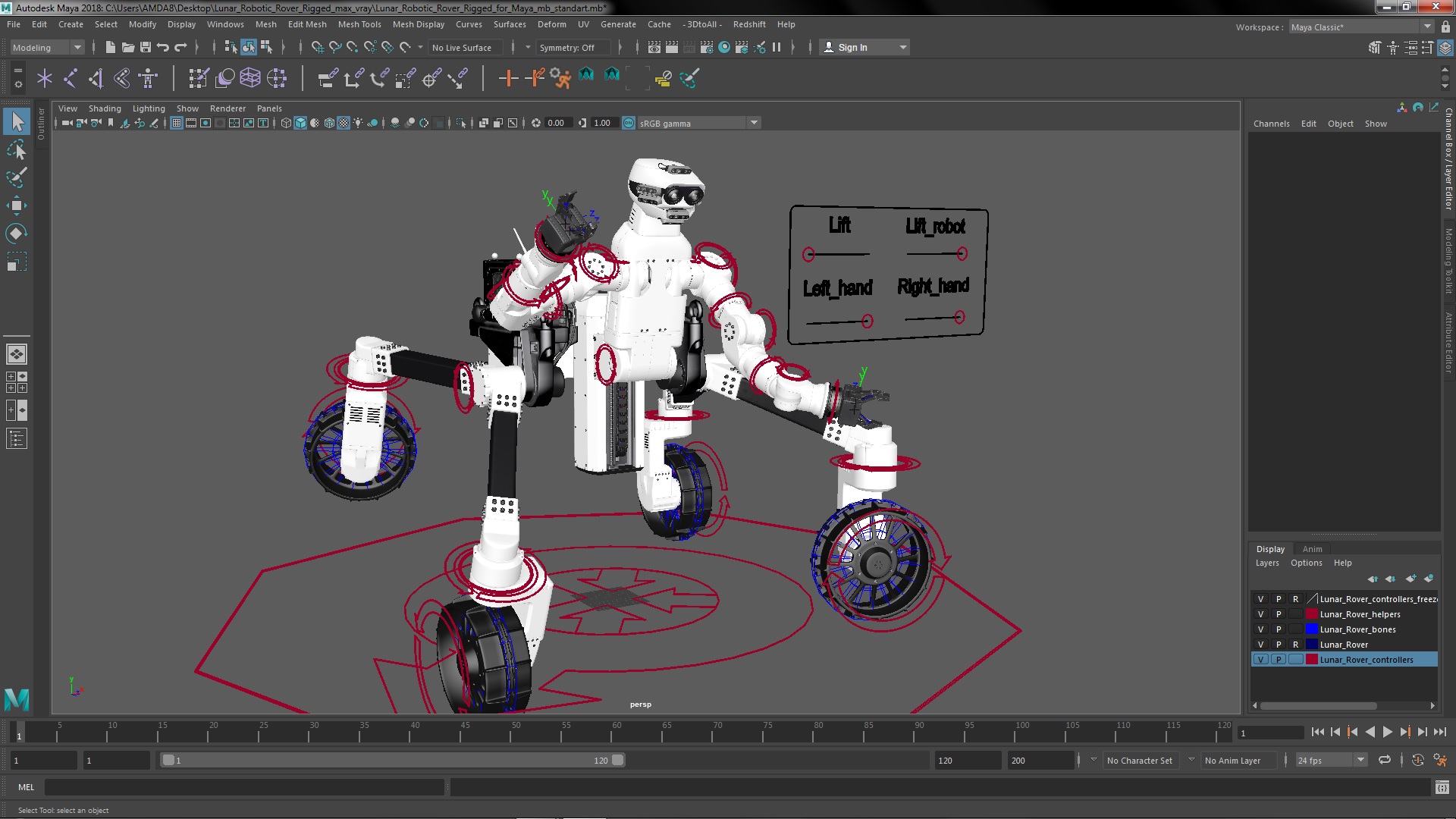The height and width of the screenshot is (819, 1456).
Task: Activate the Paint selection tool
Action: tap(17, 177)
